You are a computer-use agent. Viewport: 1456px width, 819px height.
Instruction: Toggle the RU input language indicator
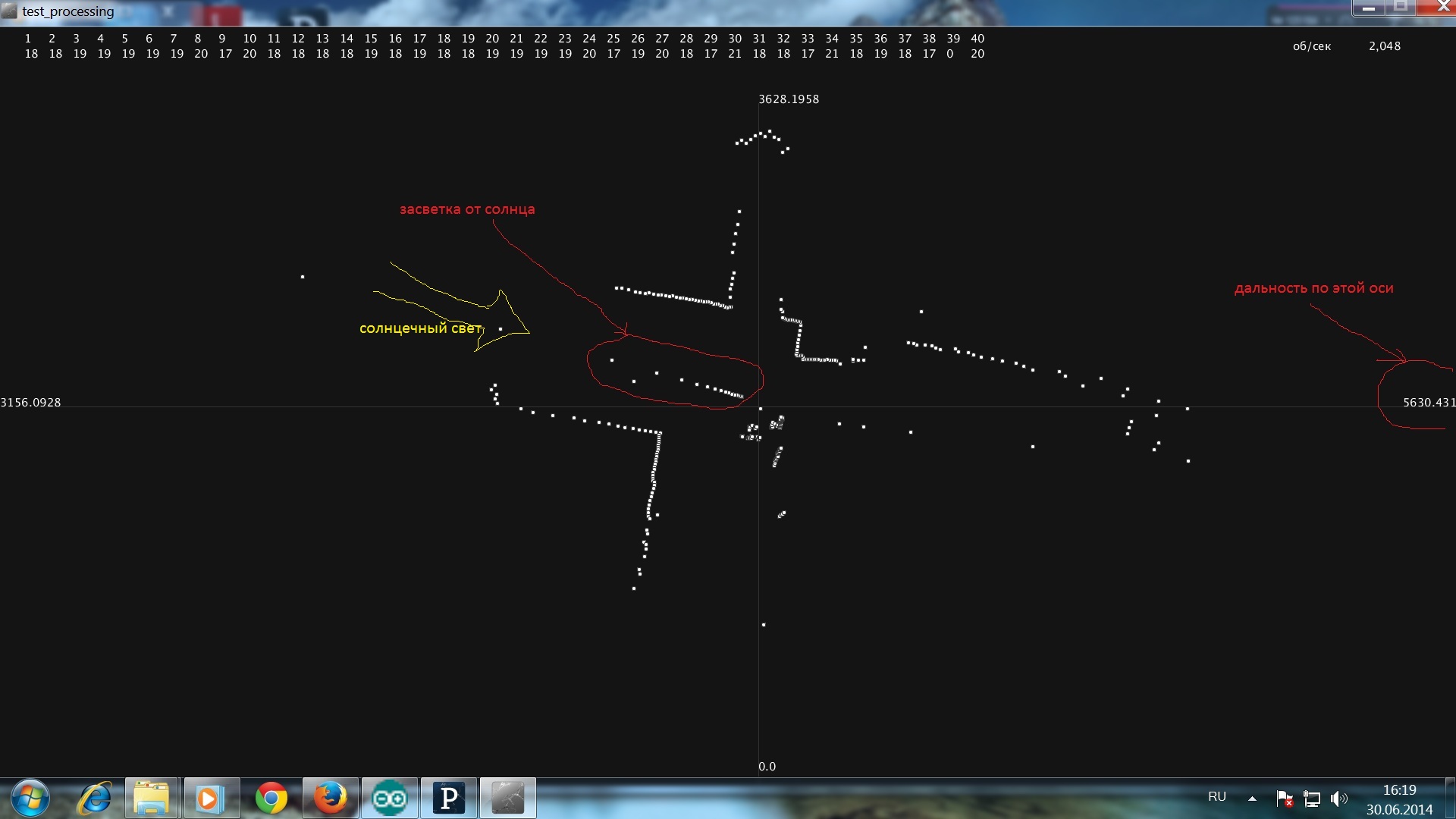click(x=1216, y=797)
